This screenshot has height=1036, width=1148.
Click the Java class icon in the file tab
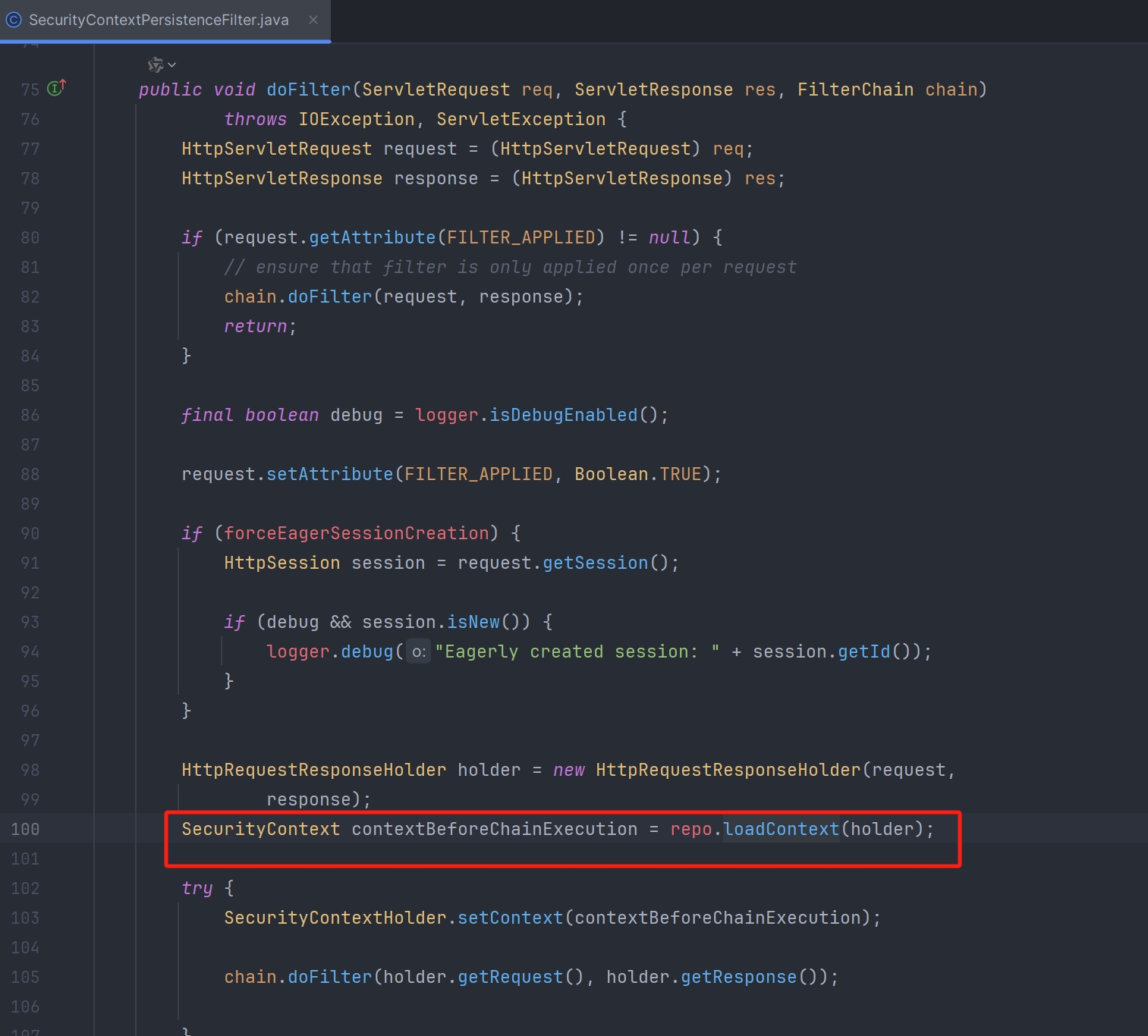(x=14, y=20)
